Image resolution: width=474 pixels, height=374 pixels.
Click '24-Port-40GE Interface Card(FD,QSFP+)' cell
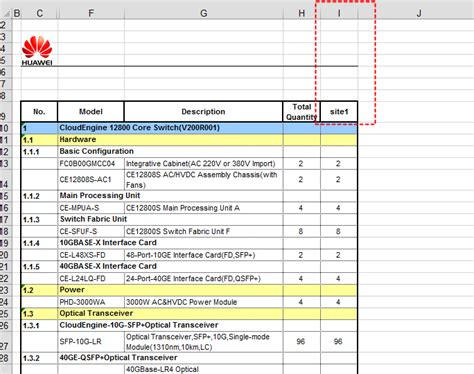click(x=204, y=279)
